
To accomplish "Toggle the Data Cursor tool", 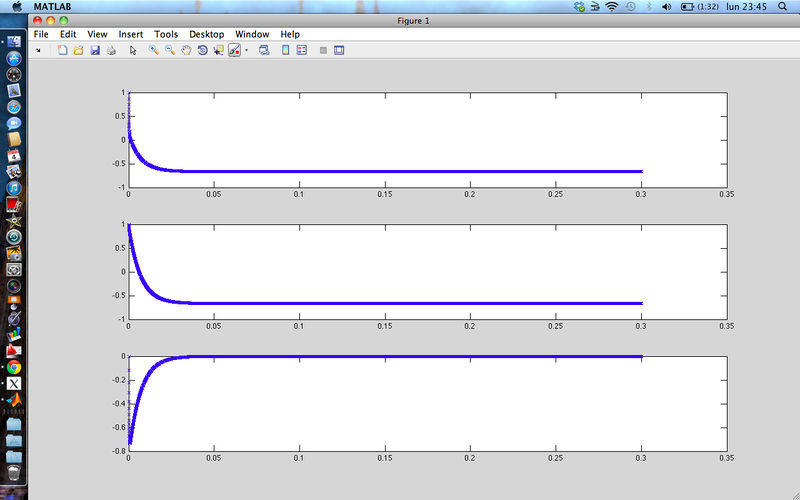I will point(218,50).
